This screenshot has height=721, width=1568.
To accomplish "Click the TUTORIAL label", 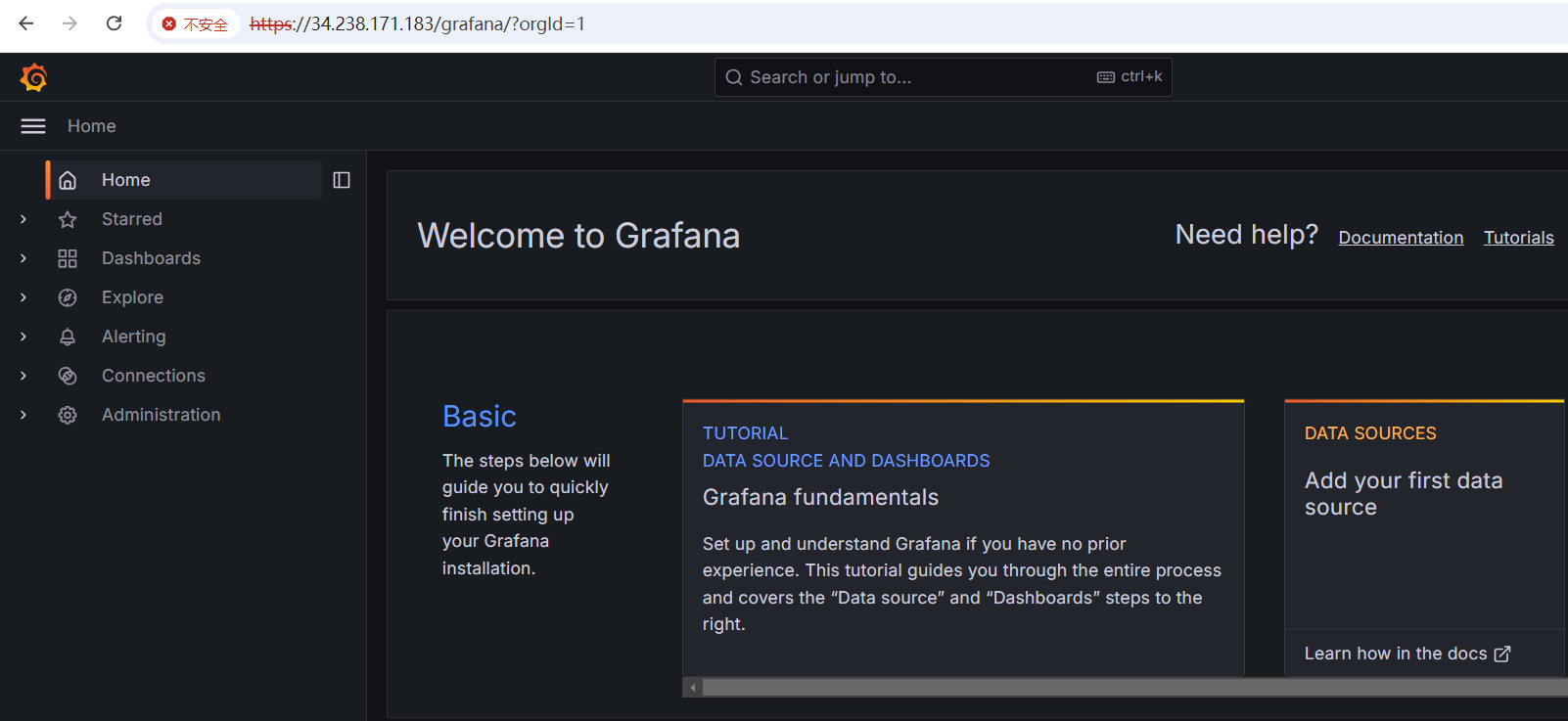I will tap(745, 433).
